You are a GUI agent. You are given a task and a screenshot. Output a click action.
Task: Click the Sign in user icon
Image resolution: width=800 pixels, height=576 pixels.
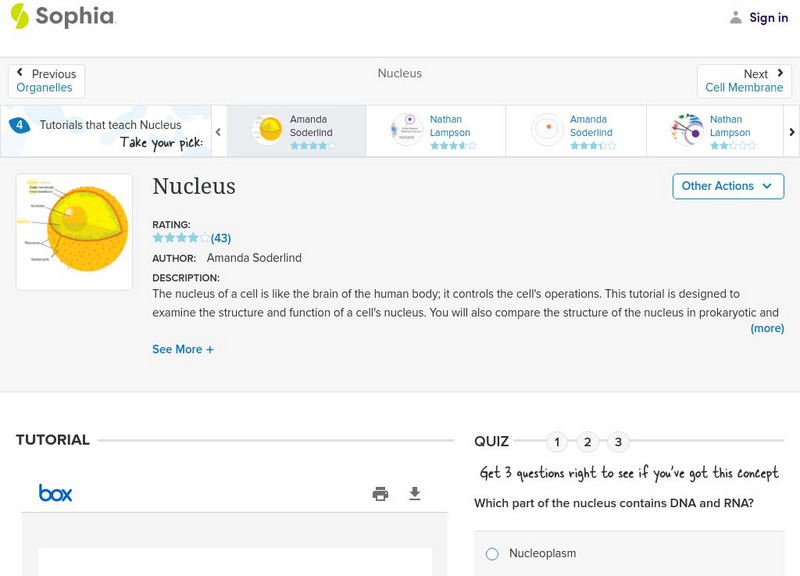click(x=736, y=17)
